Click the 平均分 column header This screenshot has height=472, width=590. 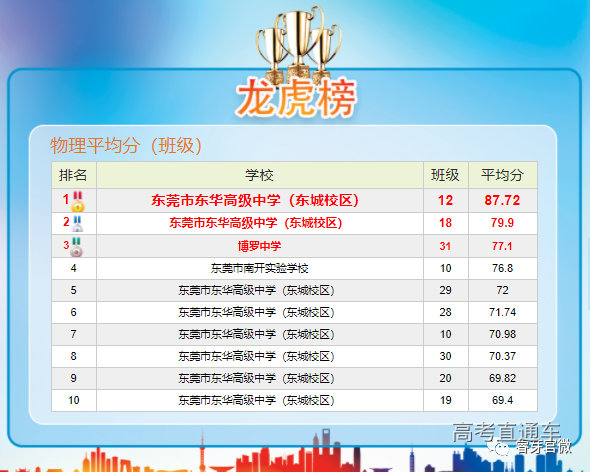pos(502,175)
